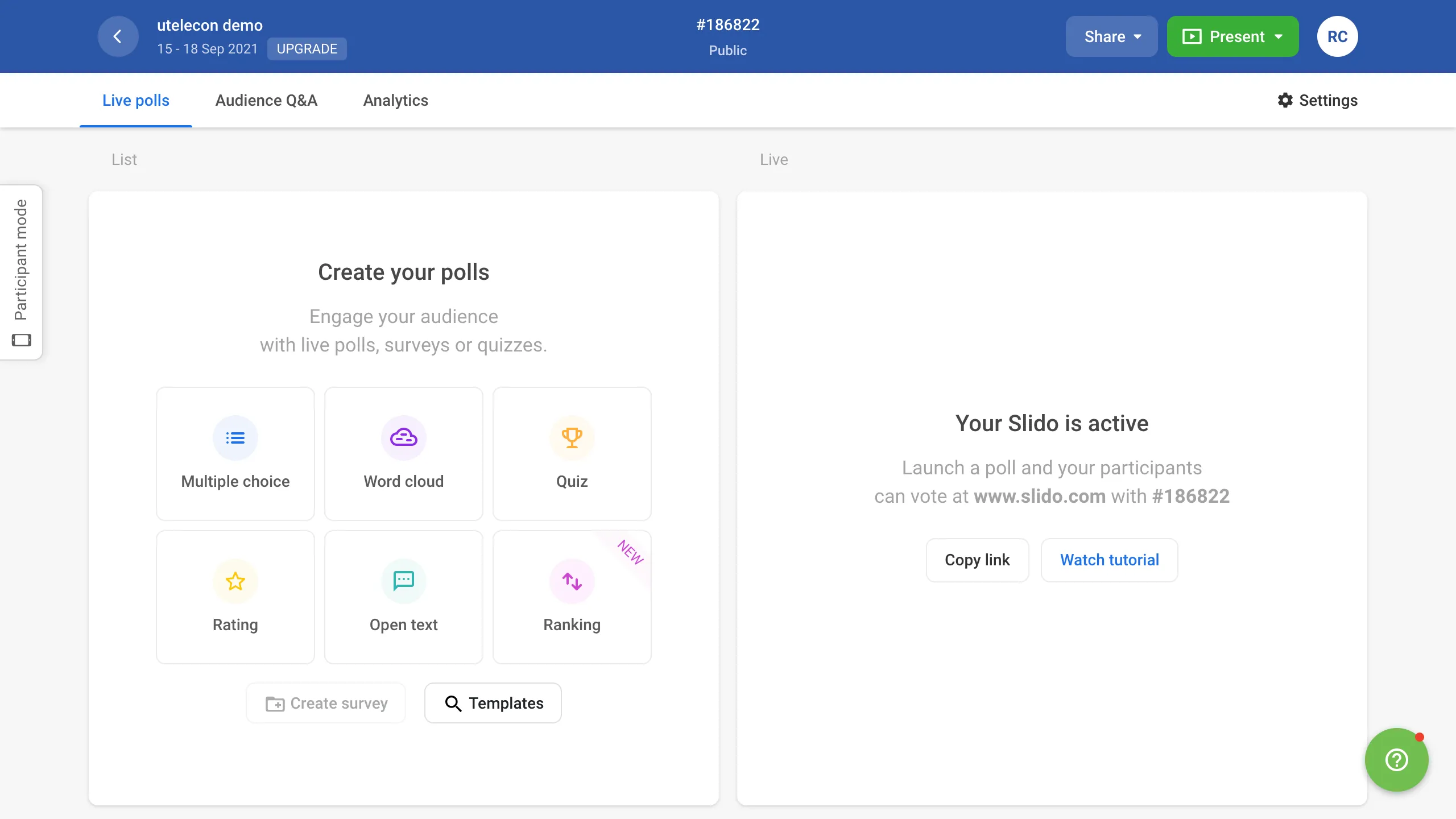The height and width of the screenshot is (819, 1456).
Task: Expand the Share dropdown
Action: [1111, 37]
